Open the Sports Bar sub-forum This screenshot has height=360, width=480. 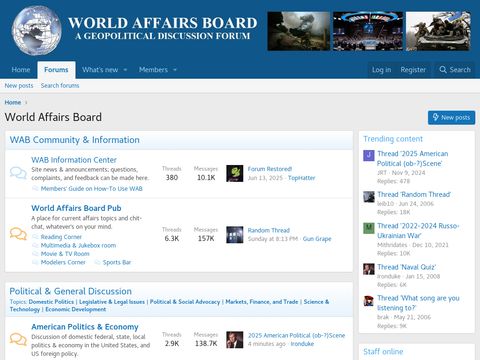(x=117, y=262)
